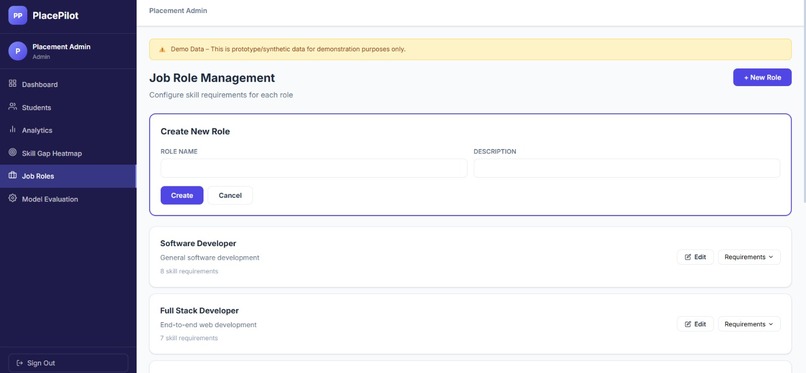Open the Analytics page

(68, 130)
